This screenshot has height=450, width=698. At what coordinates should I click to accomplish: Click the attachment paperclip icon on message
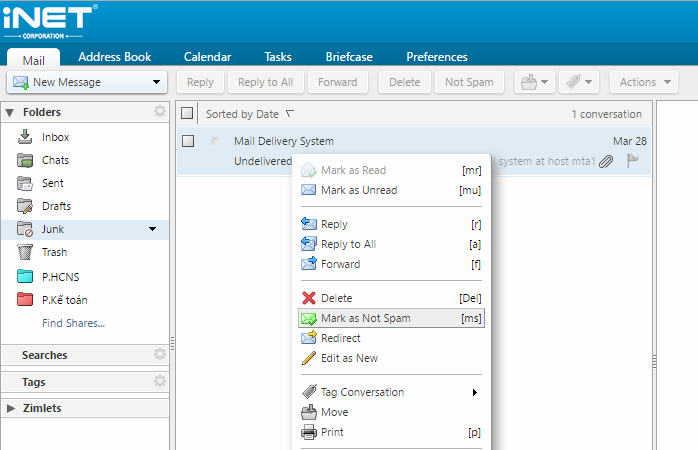(606, 162)
